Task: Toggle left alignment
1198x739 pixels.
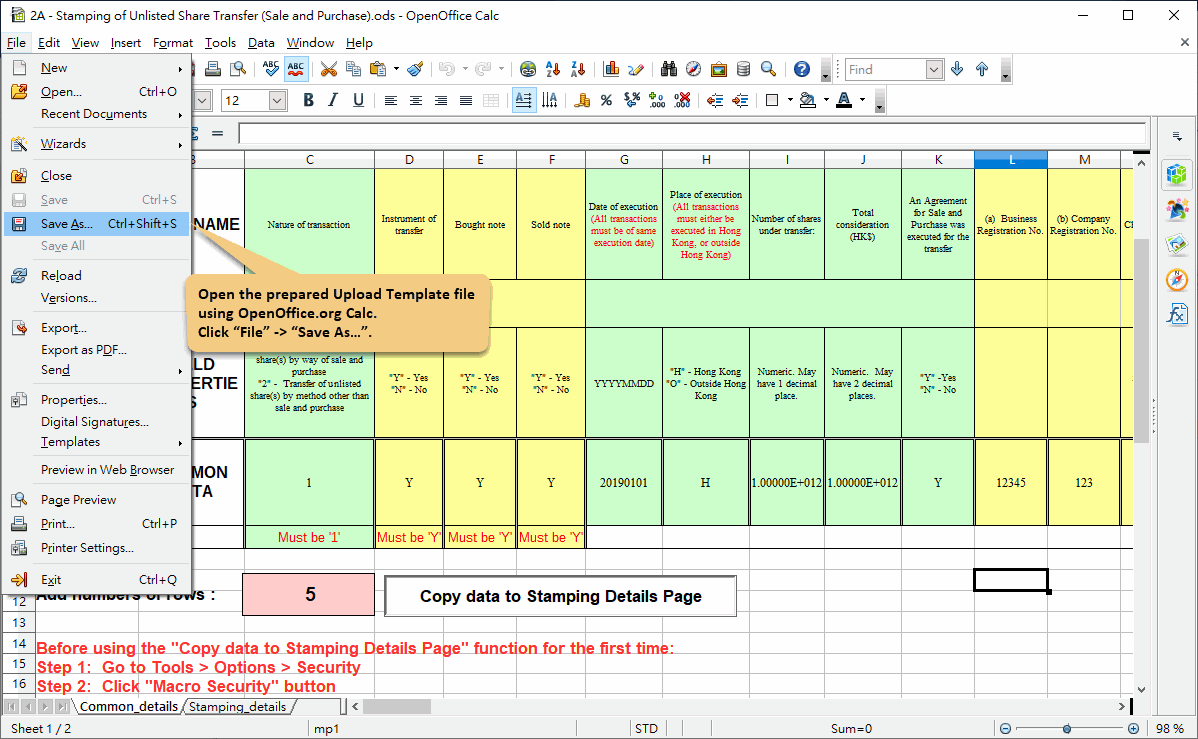Action: coord(390,100)
